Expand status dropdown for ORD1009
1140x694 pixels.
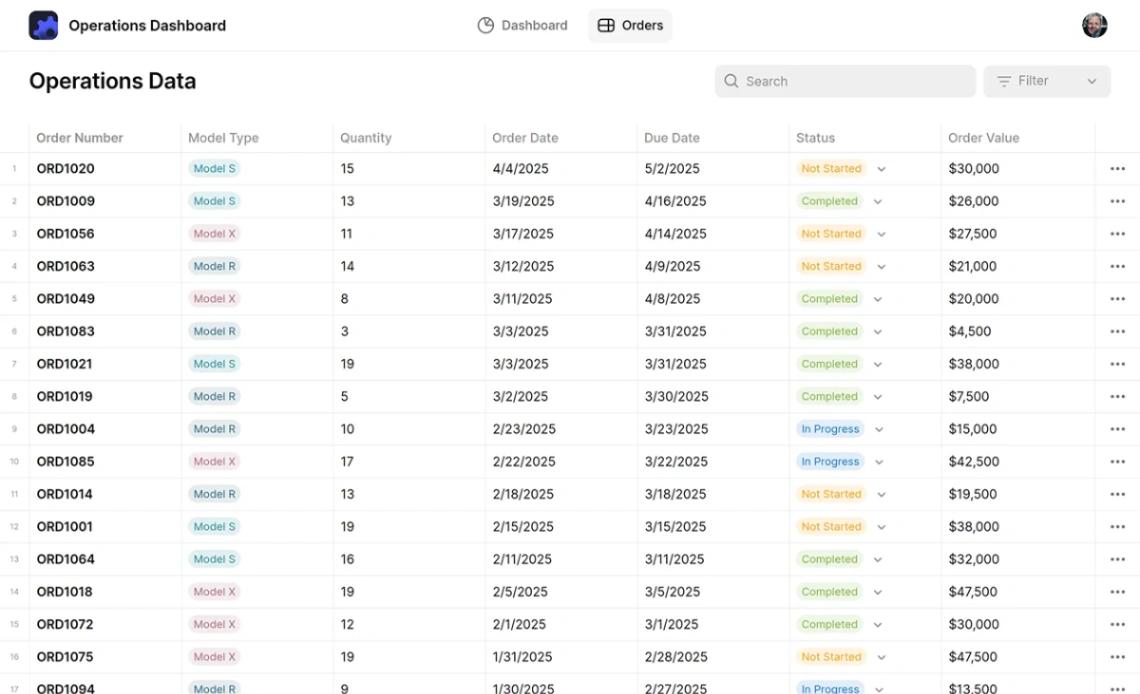878,202
